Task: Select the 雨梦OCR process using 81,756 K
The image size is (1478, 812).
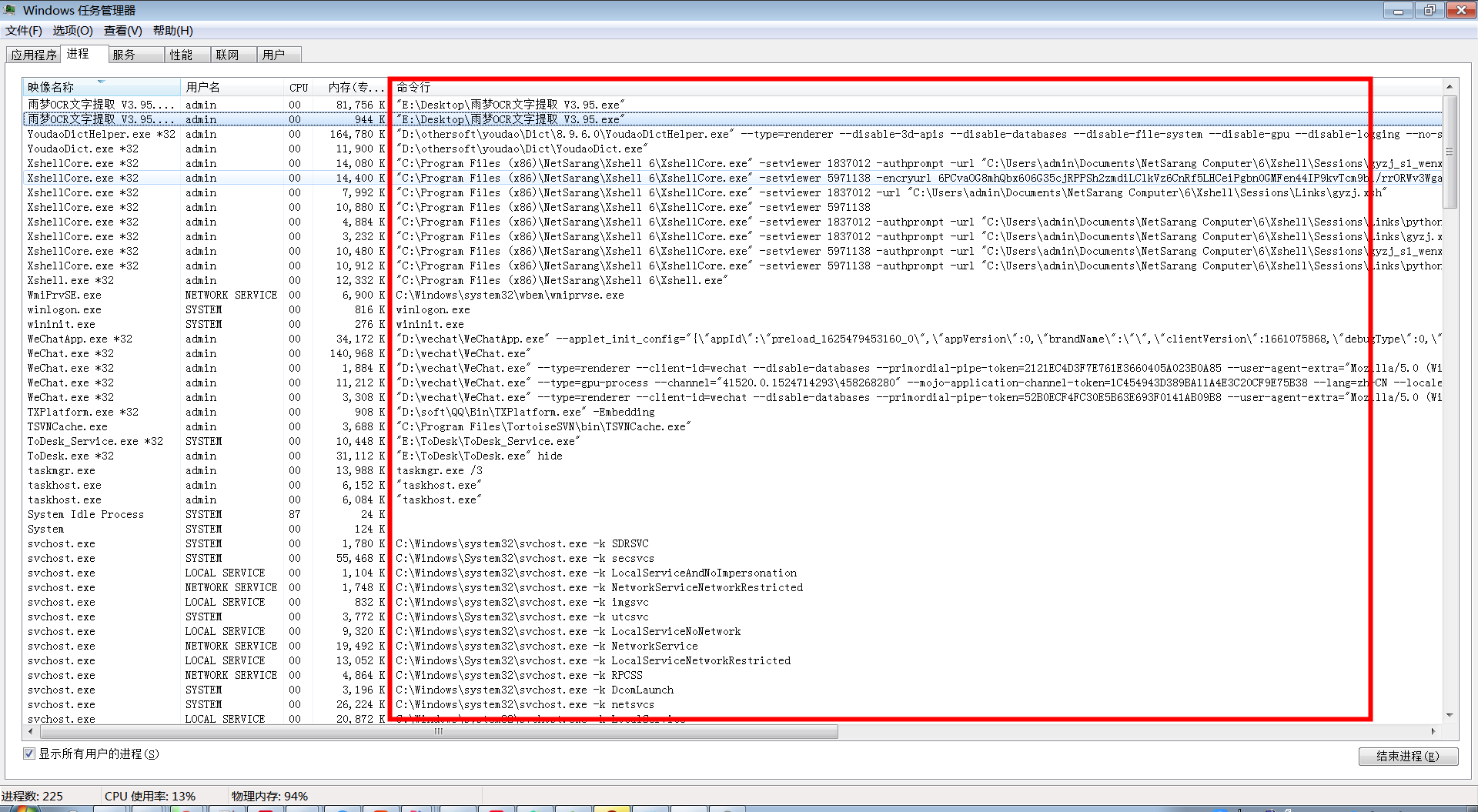Action: pyautogui.click(x=733, y=105)
